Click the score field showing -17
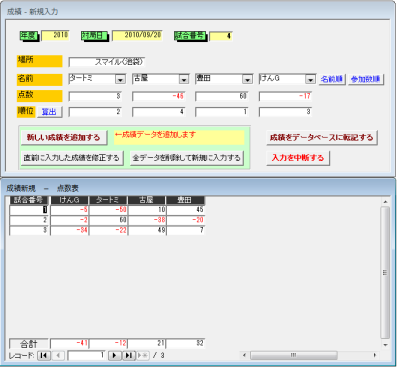Image resolution: width=398 pixels, height=367 pixels. [x=285, y=96]
